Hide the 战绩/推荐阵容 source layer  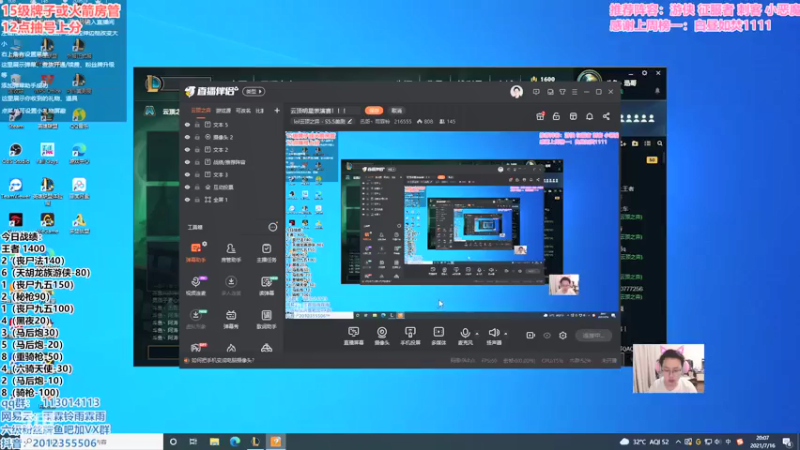click(x=187, y=162)
